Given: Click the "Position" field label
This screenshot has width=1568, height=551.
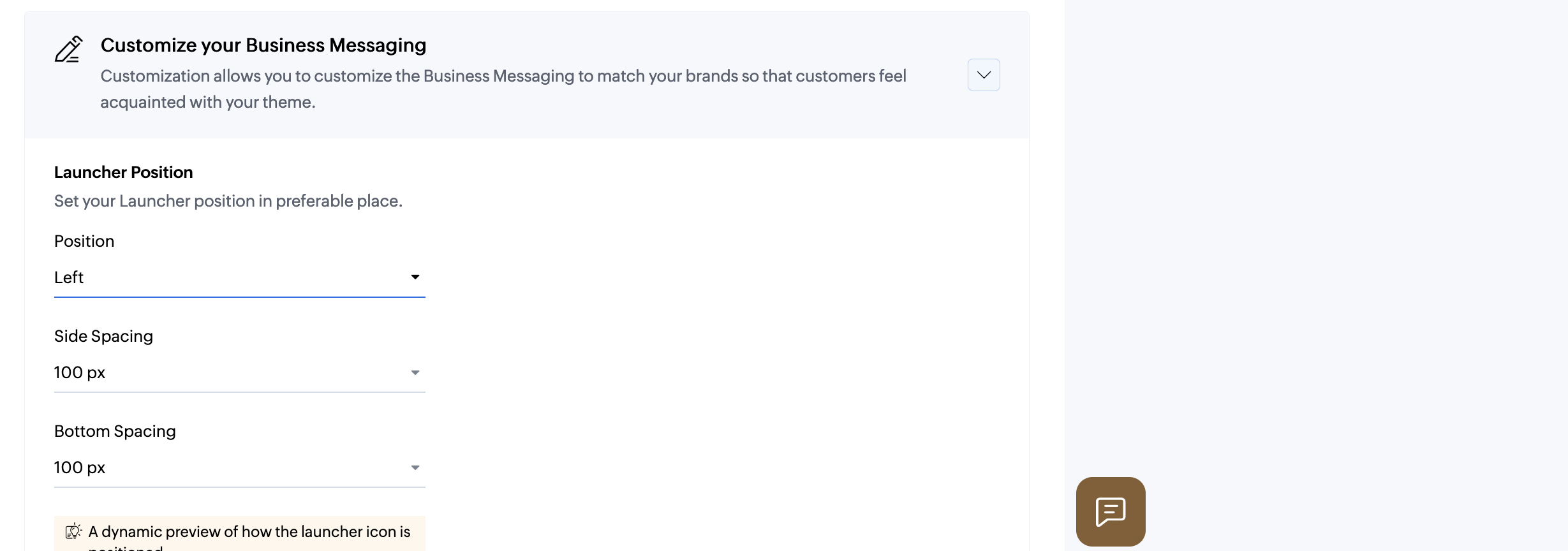Looking at the screenshot, I should pyautogui.click(x=84, y=241).
